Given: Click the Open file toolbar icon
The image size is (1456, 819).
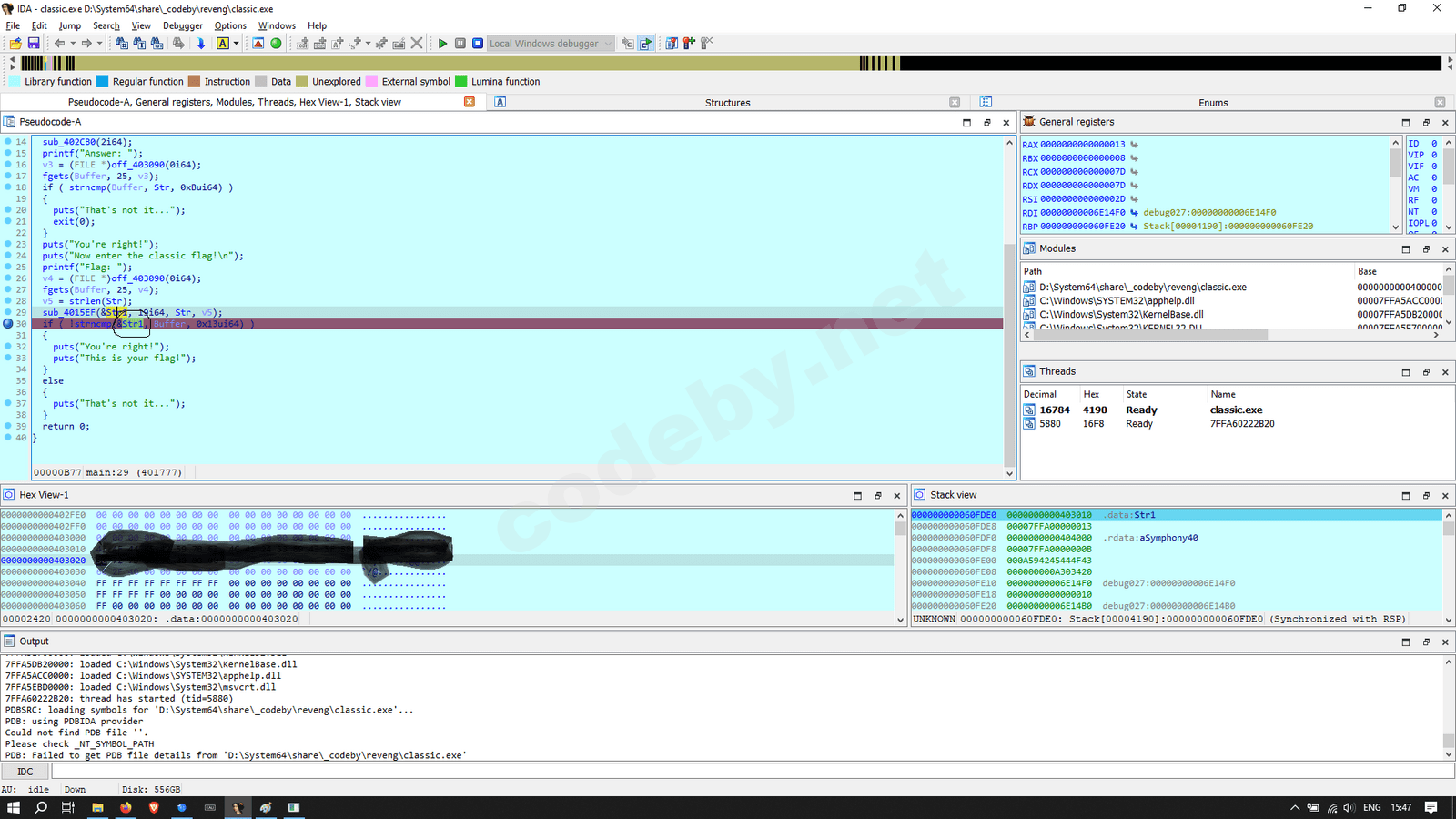Looking at the screenshot, I should point(15,44).
